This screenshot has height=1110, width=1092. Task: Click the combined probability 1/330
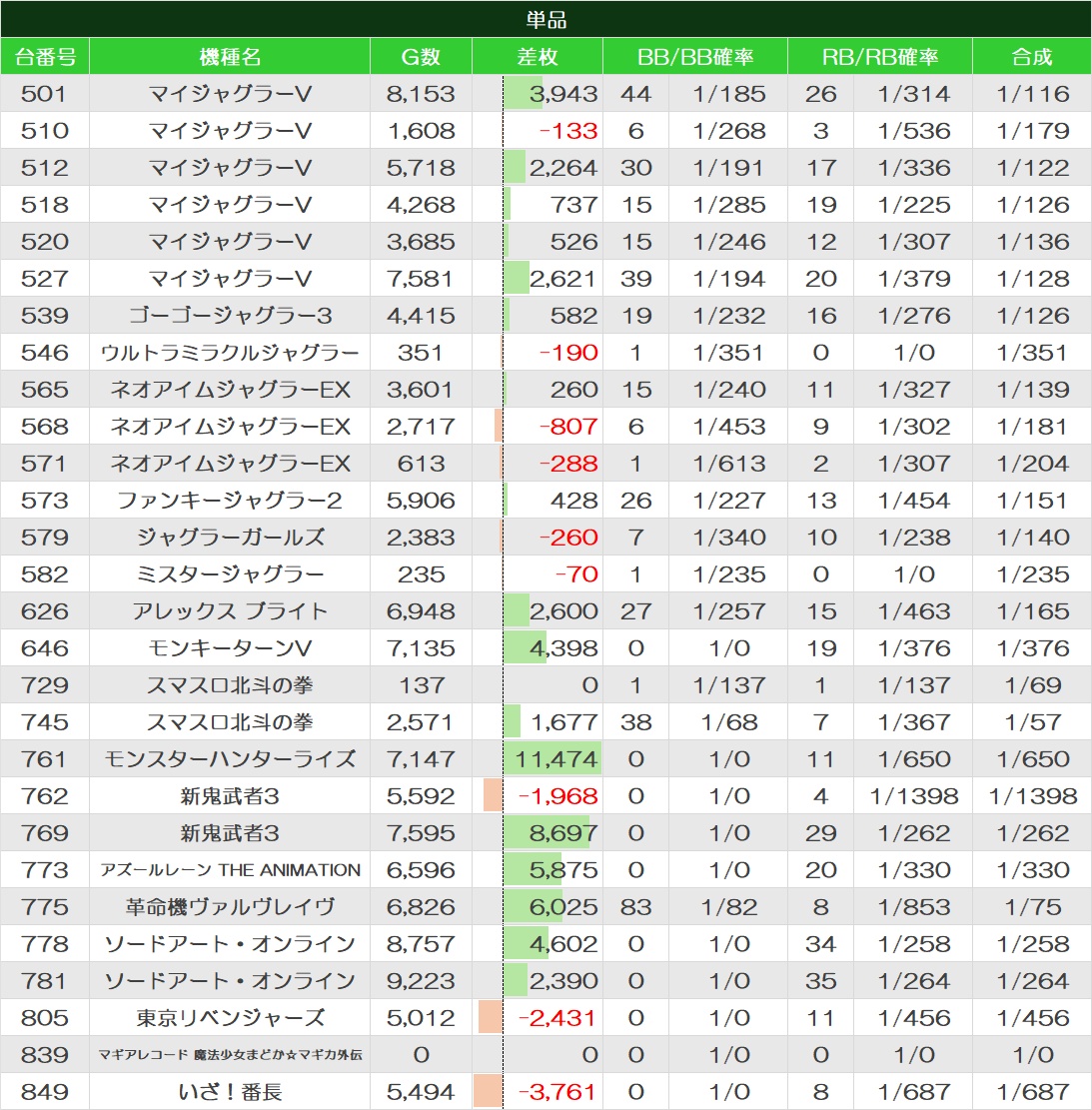coord(1032,870)
